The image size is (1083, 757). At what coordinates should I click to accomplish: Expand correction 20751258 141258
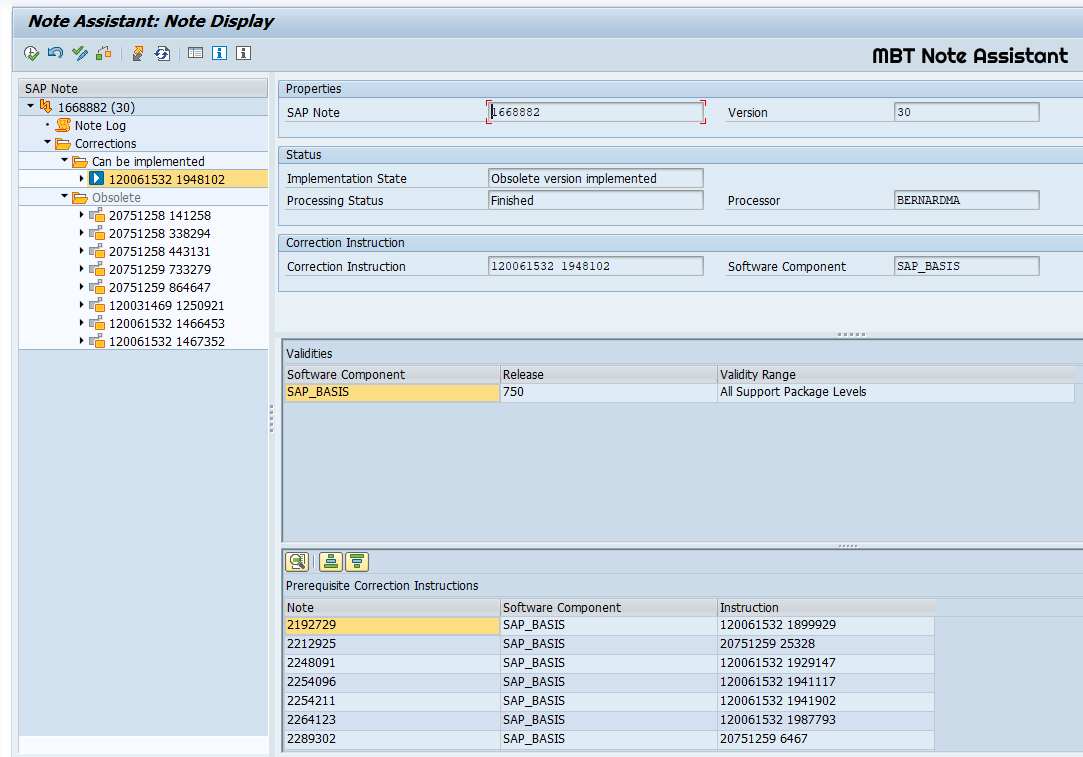[81, 215]
